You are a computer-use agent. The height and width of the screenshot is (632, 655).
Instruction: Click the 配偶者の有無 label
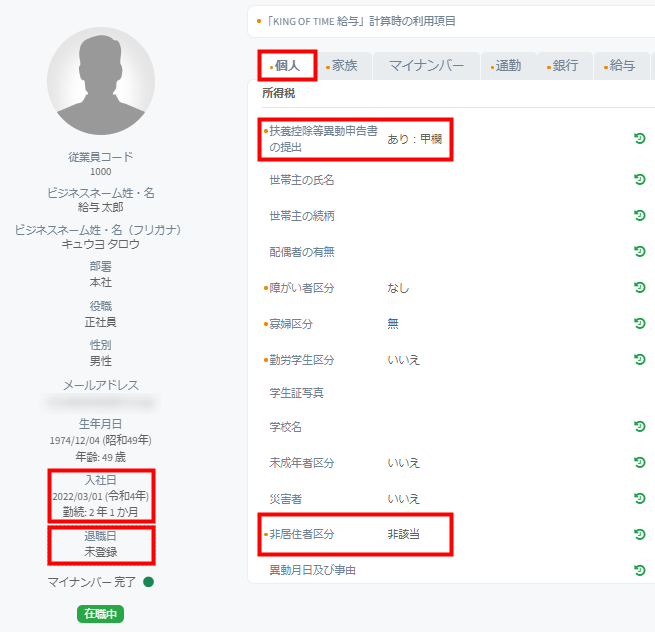302,252
